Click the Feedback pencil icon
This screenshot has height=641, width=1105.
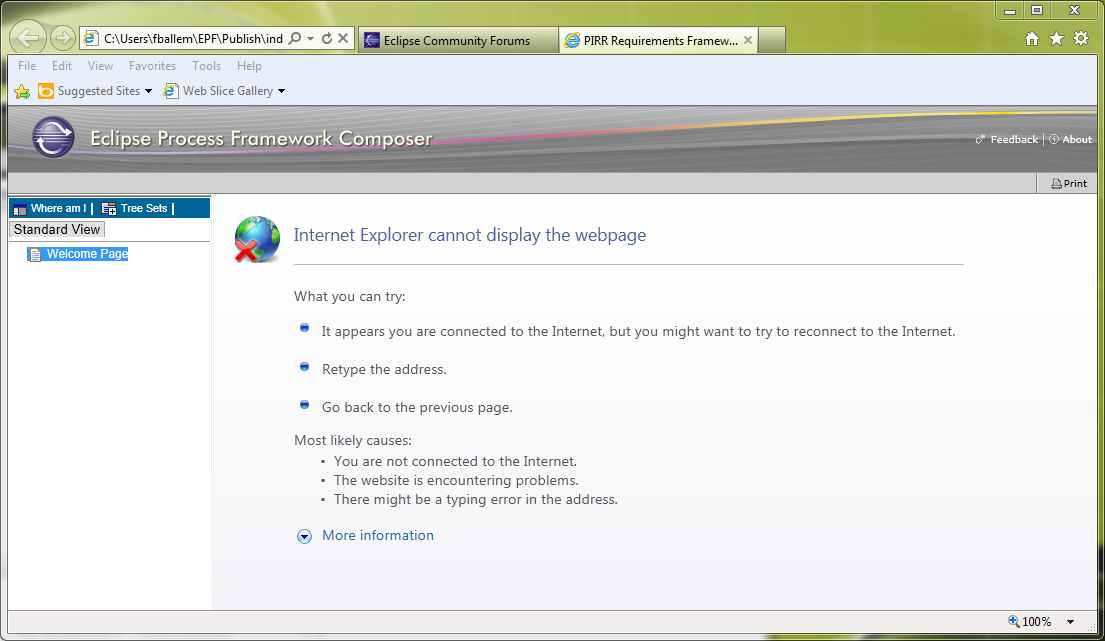(980, 139)
